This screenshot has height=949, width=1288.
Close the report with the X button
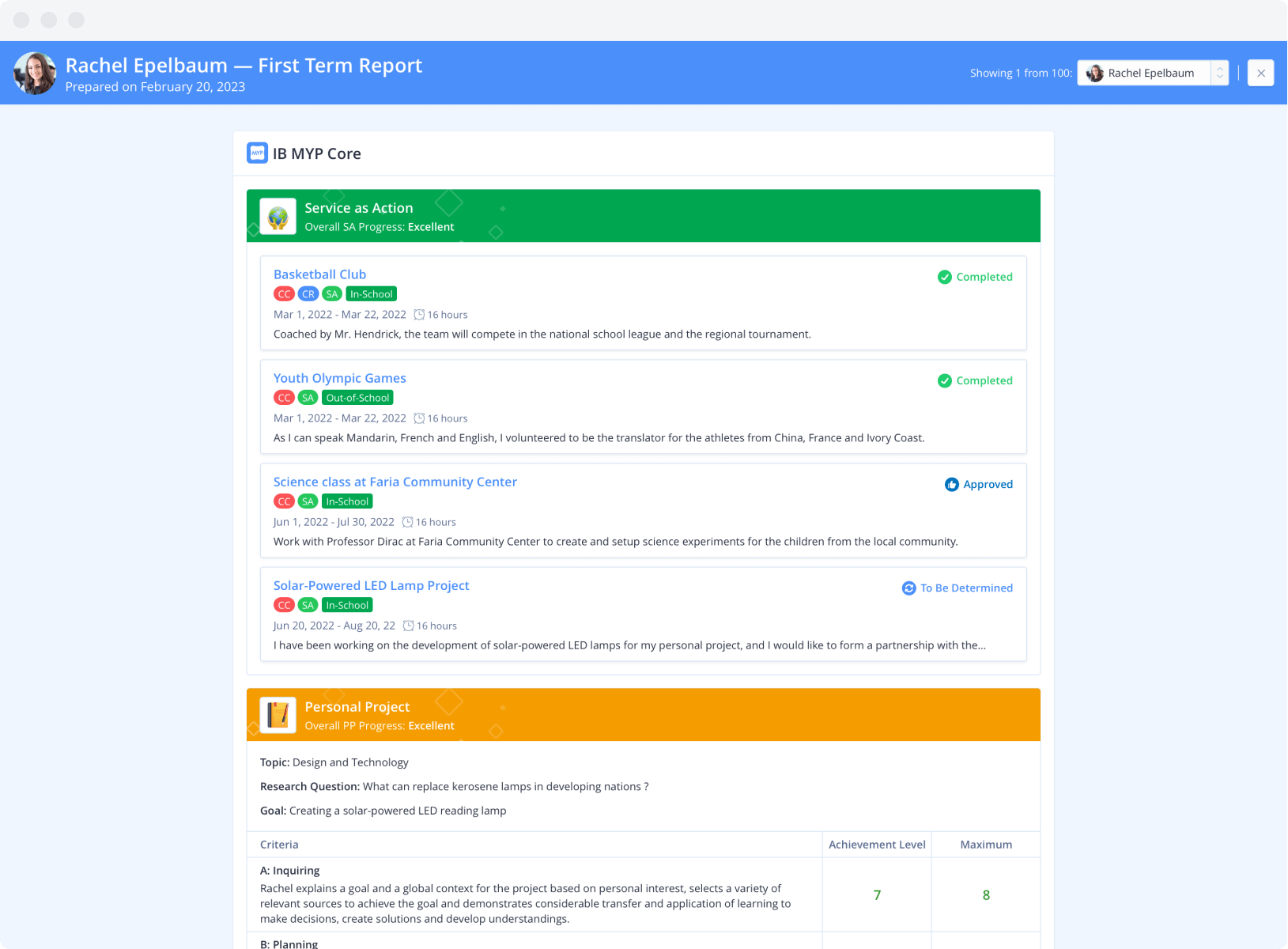tap(1260, 73)
